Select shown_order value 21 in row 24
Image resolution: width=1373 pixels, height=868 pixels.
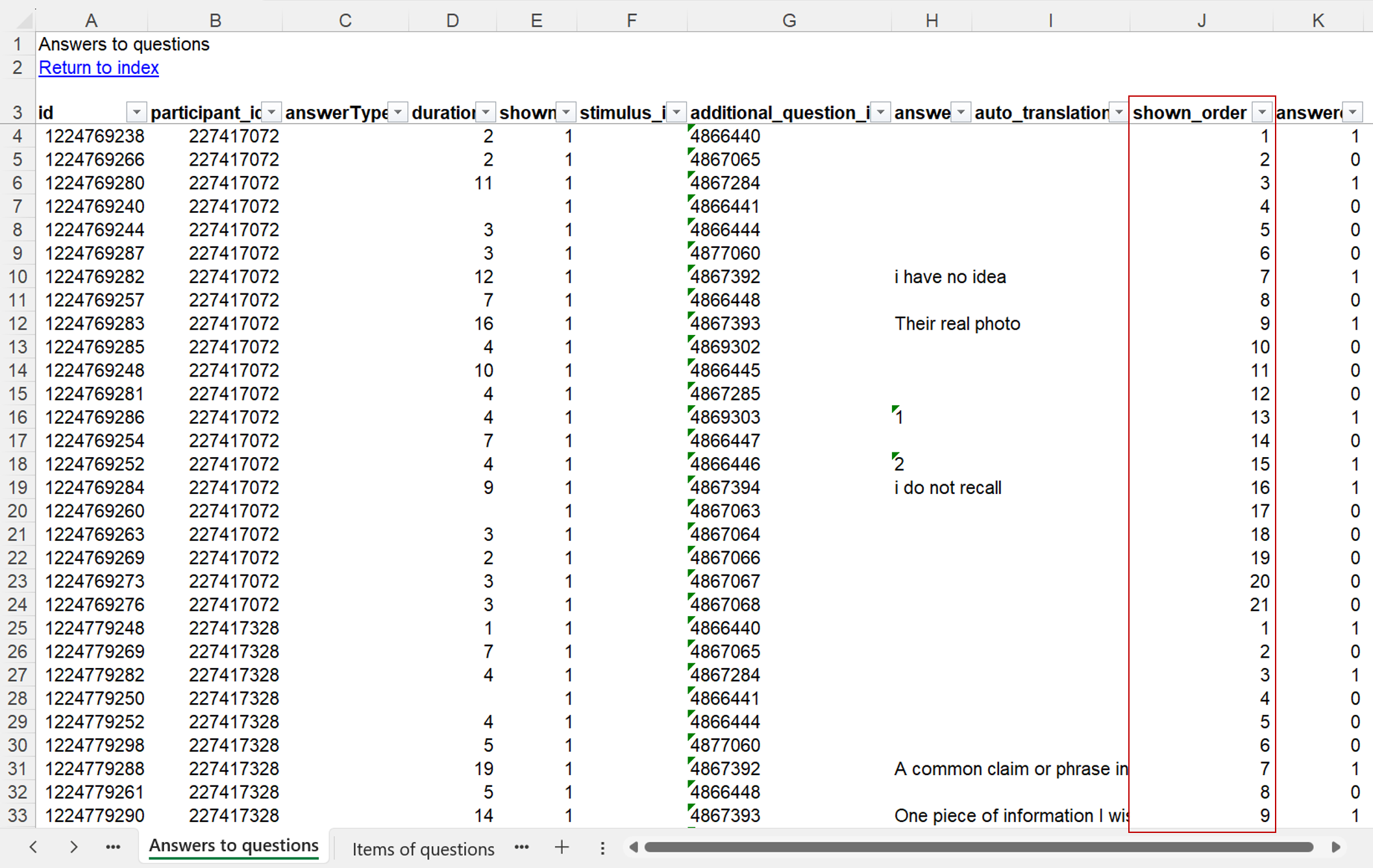point(1202,604)
